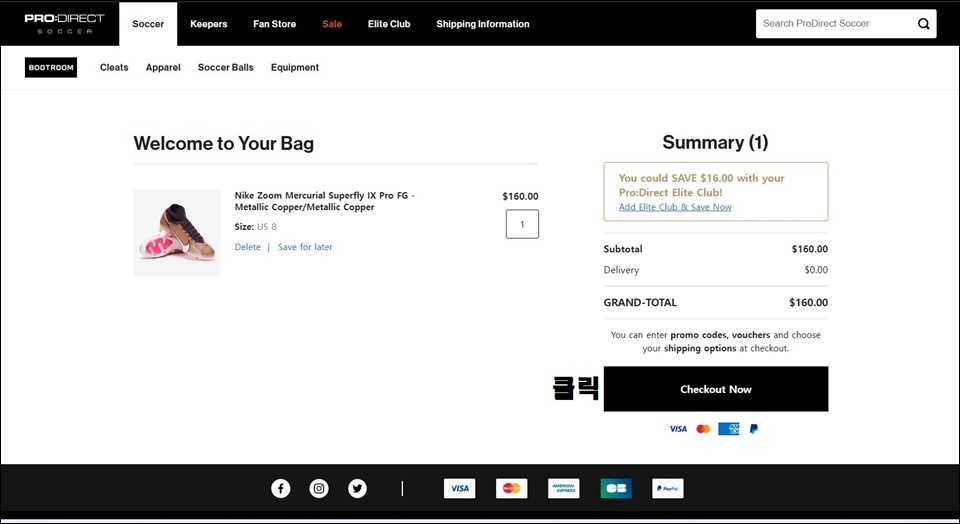Click the Delivery $0.00 value

(816, 270)
